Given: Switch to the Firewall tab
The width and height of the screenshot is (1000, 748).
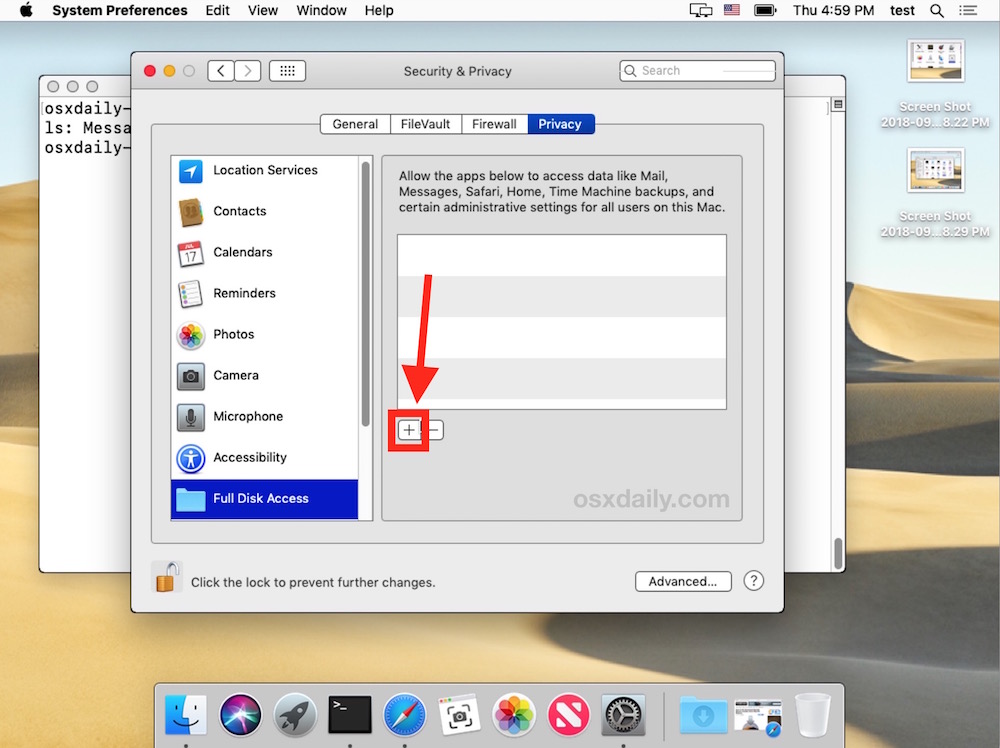Looking at the screenshot, I should 494,123.
